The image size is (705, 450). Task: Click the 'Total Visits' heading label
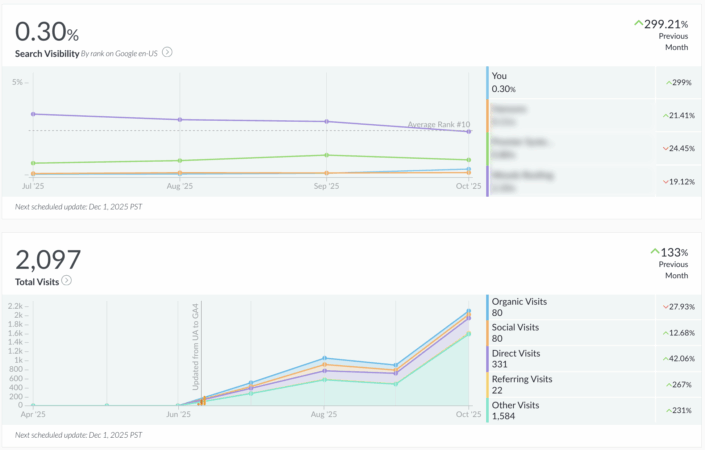36,281
